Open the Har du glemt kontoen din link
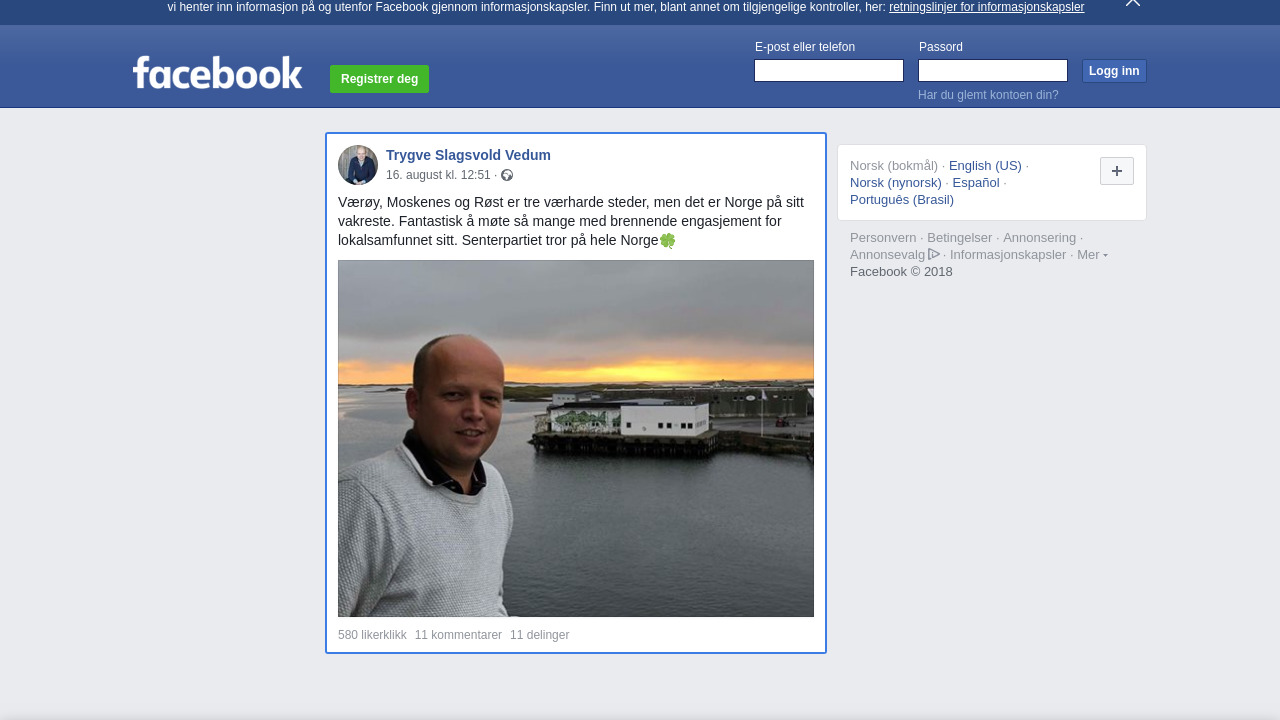The height and width of the screenshot is (720, 1280). tap(988, 95)
